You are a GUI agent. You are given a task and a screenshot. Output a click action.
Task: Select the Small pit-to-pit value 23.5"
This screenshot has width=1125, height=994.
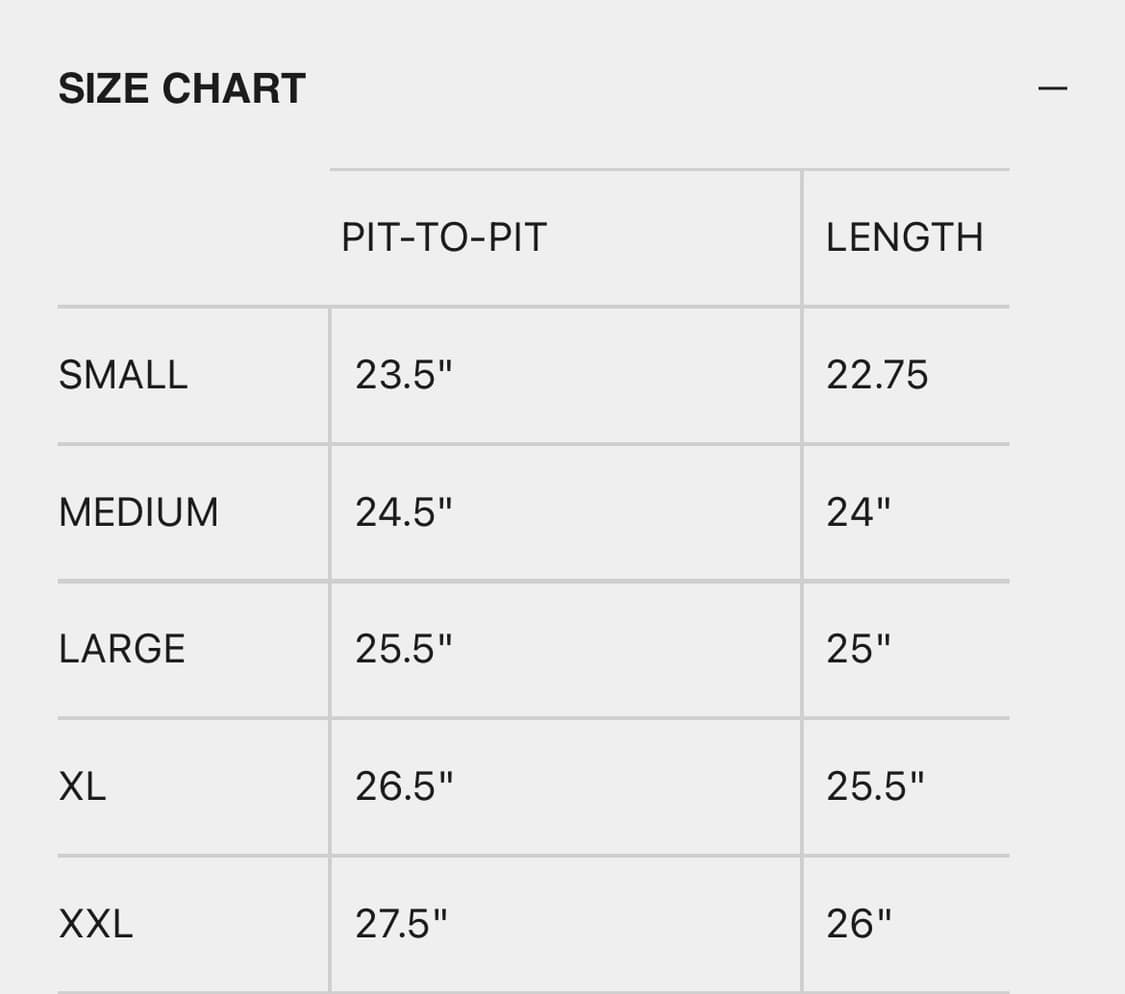pos(404,375)
